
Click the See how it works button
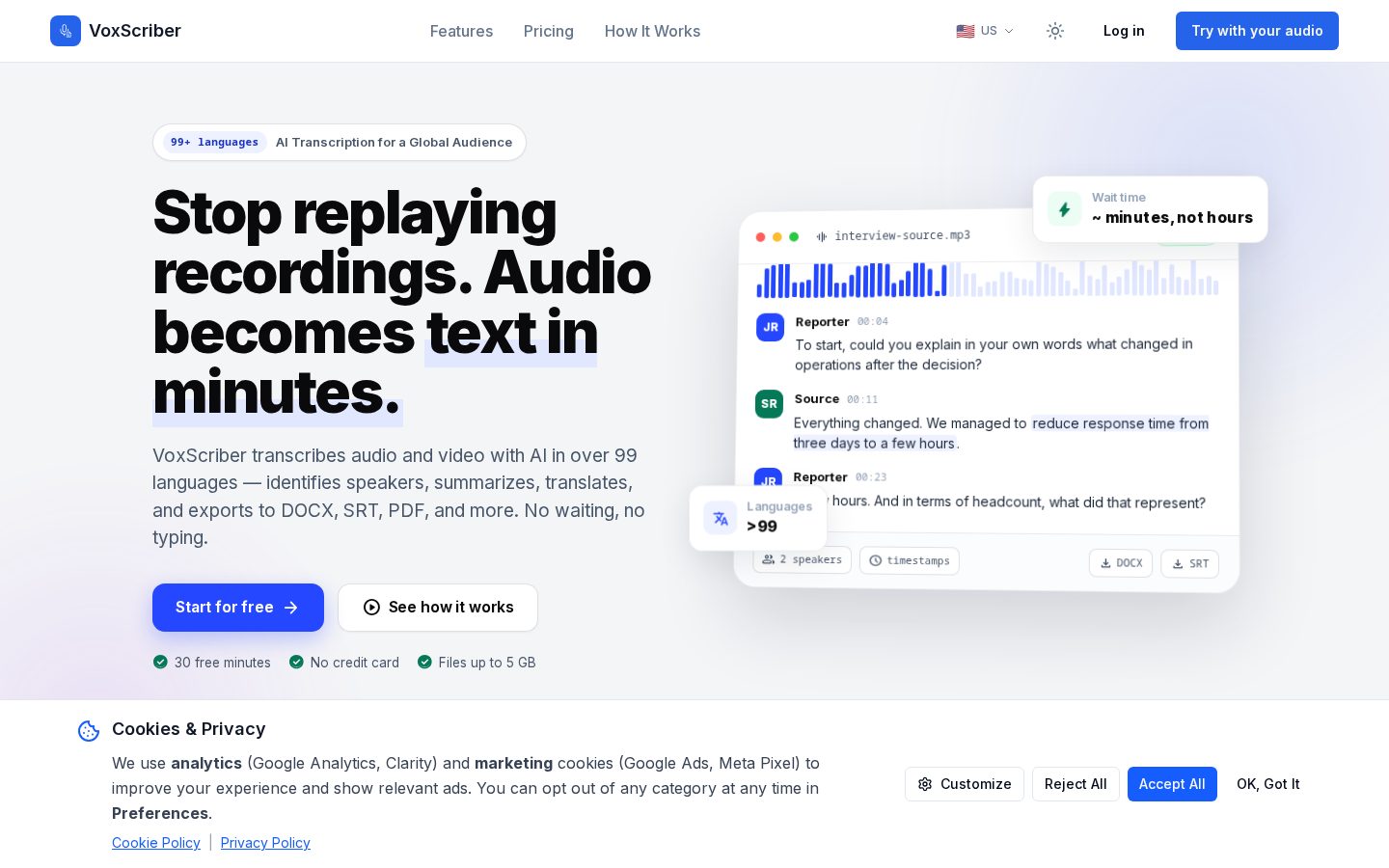(x=438, y=608)
